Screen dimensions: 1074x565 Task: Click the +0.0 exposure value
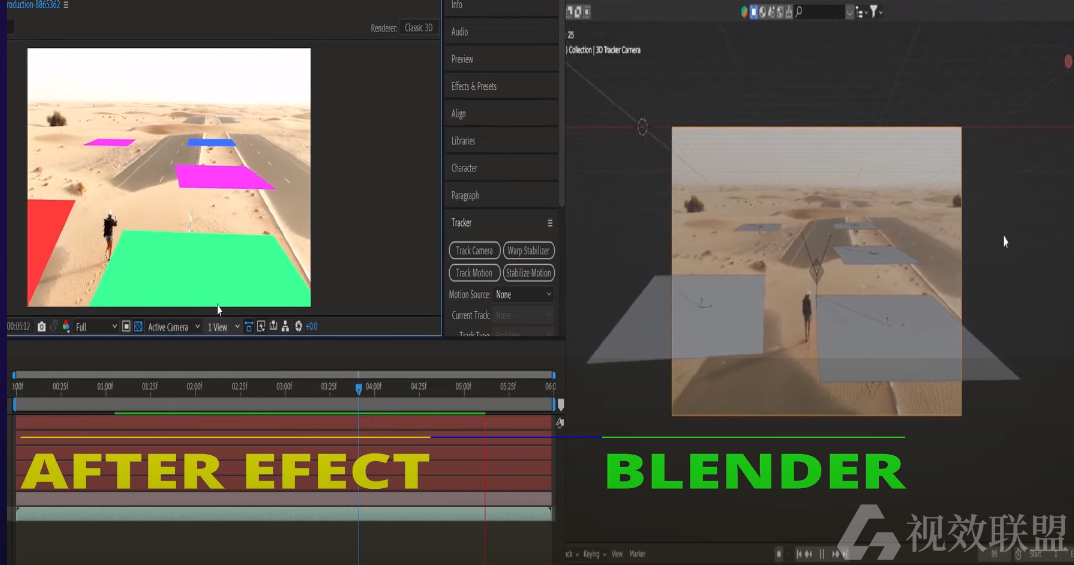pyautogui.click(x=312, y=327)
